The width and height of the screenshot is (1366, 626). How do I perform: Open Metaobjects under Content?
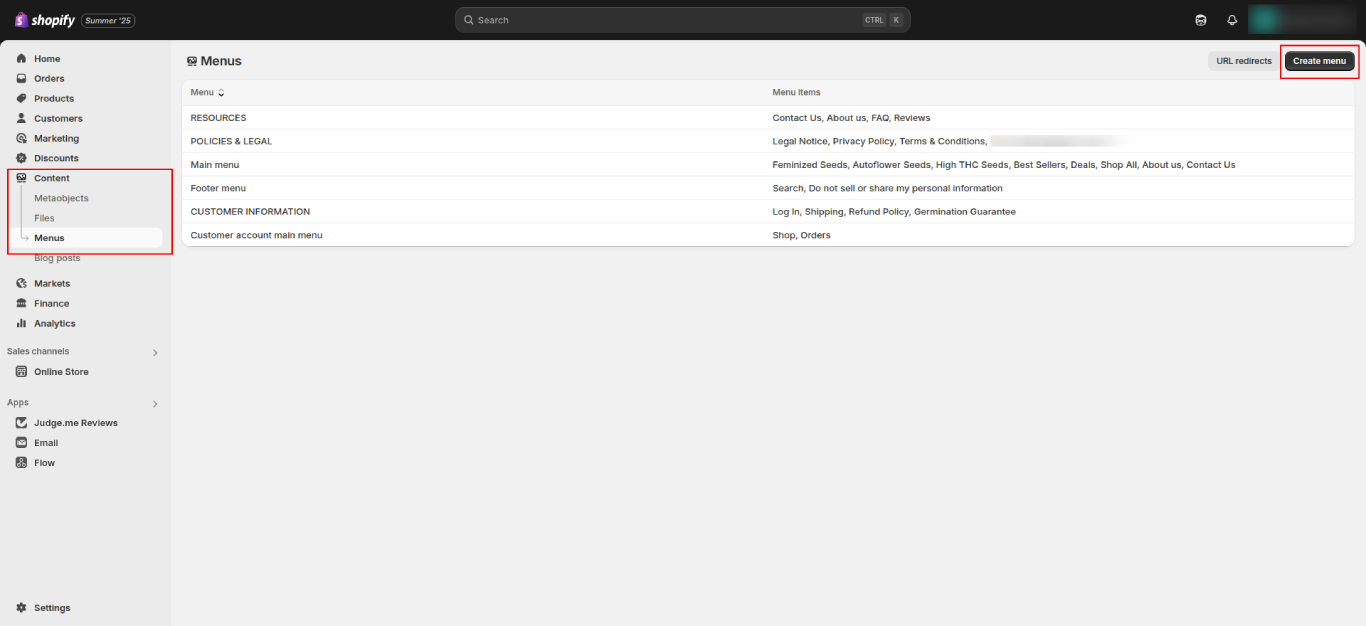pyautogui.click(x=61, y=198)
